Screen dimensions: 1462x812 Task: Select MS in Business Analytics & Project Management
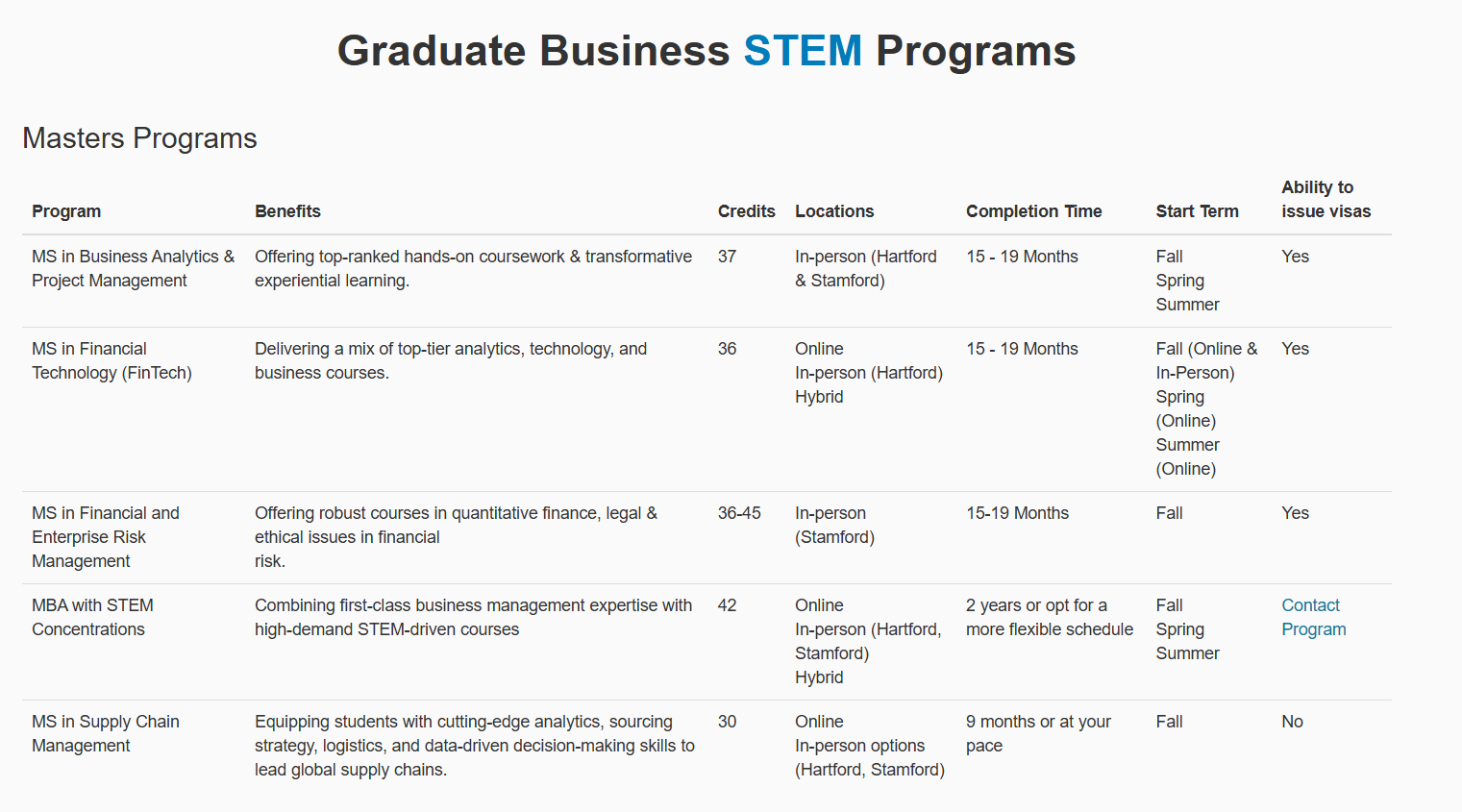point(133,268)
